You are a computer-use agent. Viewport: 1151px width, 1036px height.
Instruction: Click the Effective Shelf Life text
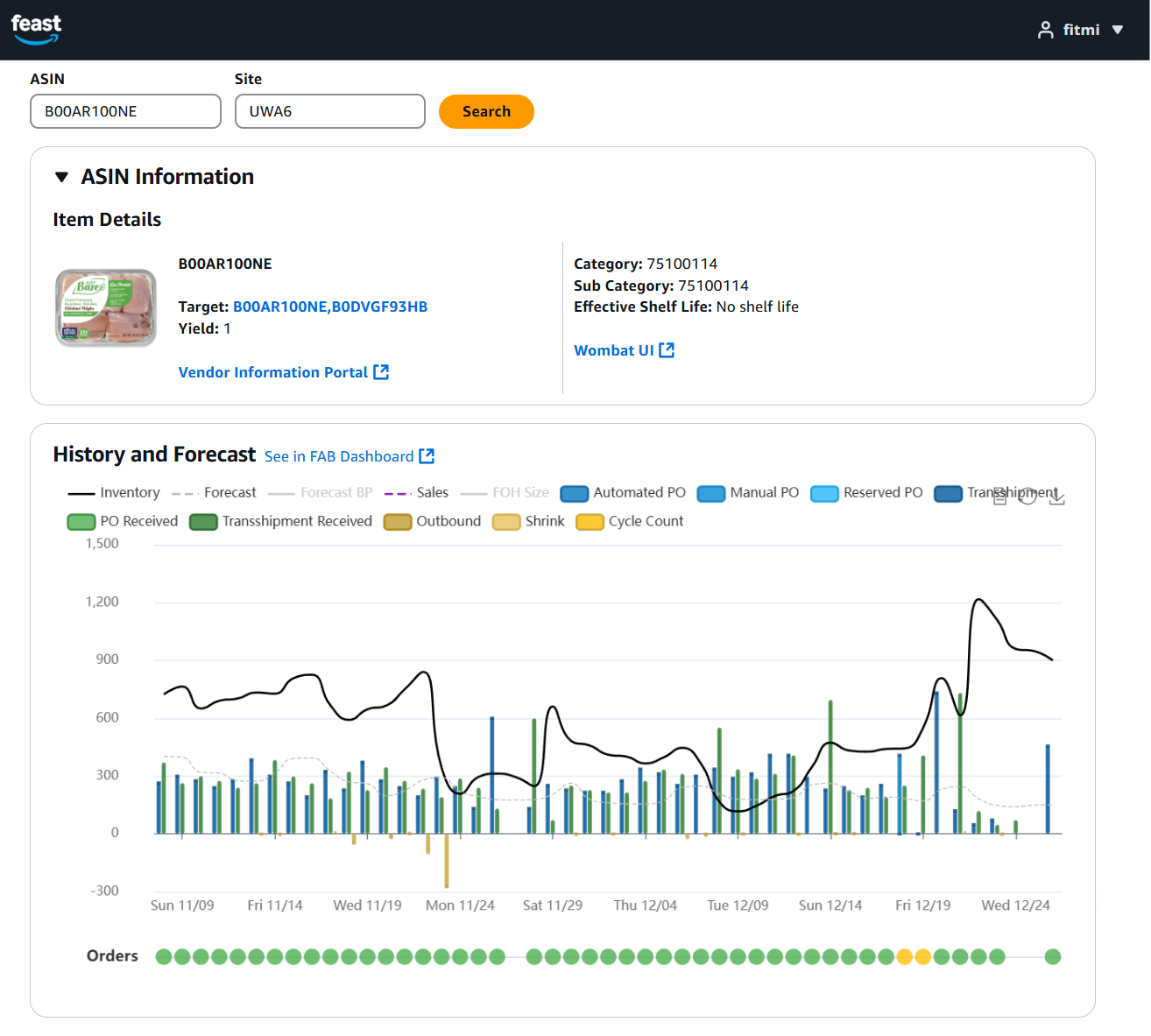(x=686, y=307)
